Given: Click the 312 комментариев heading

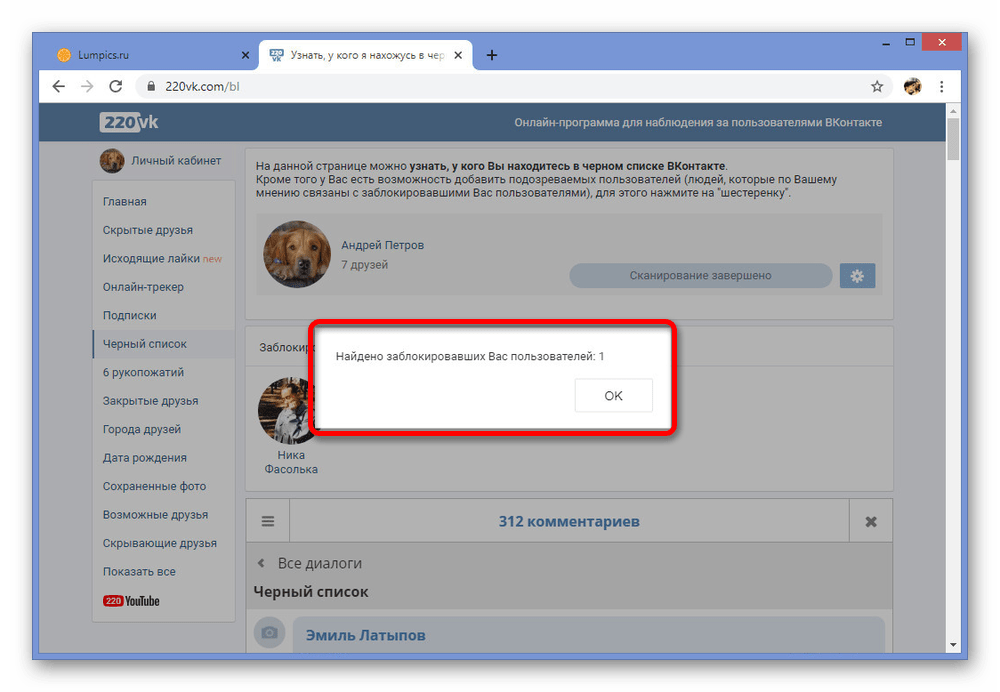Looking at the screenshot, I should click(x=569, y=521).
